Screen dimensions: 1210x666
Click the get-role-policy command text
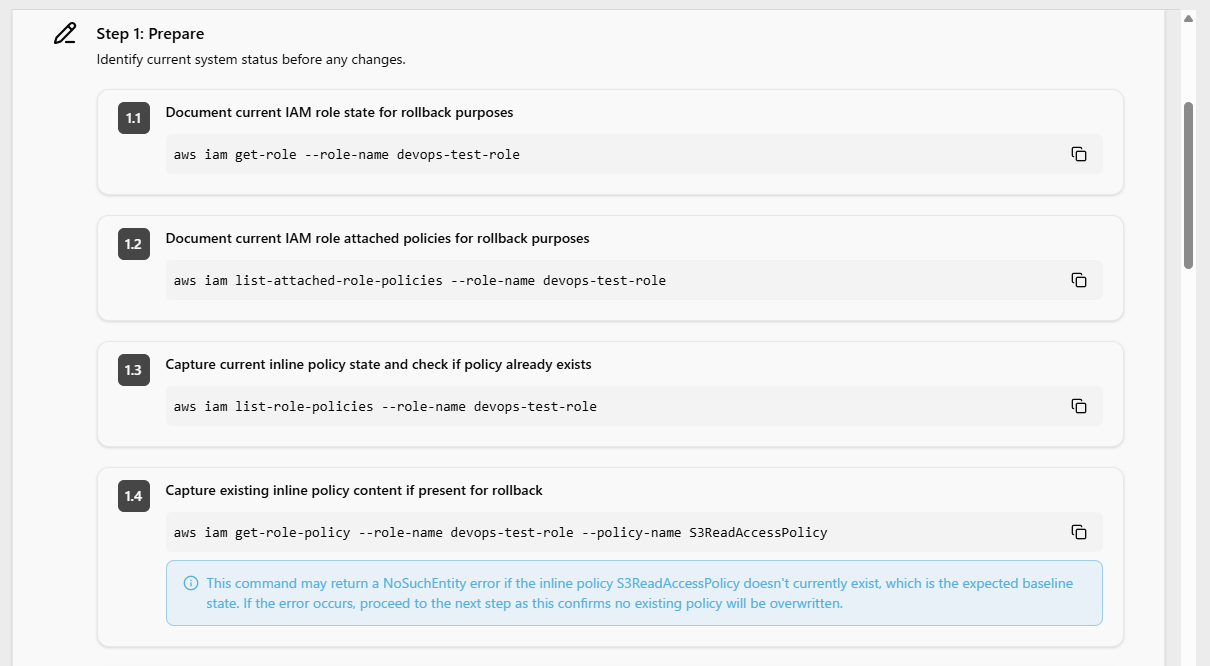click(500, 533)
